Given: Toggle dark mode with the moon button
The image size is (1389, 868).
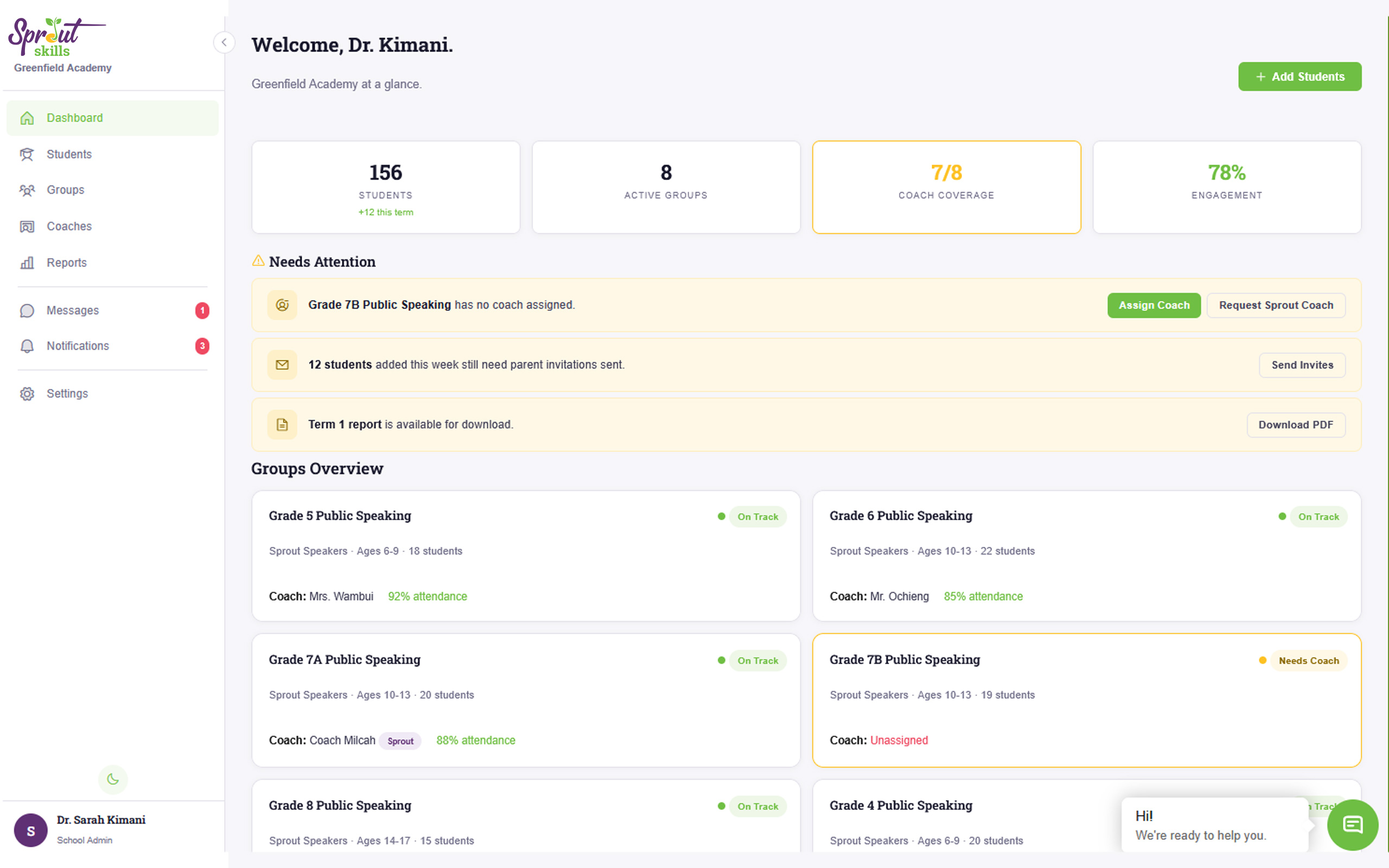Looking at the screenshot, I should (x=112, y=779).
